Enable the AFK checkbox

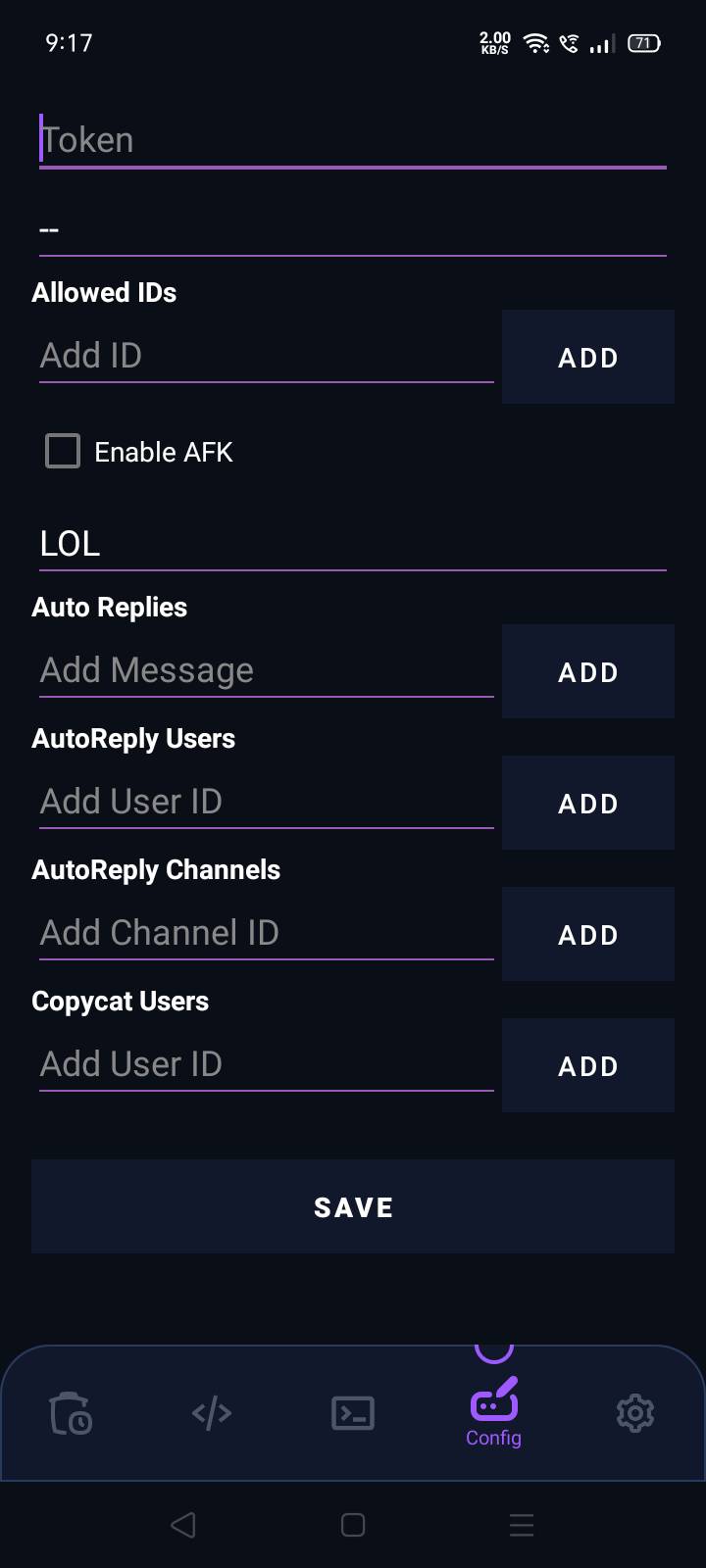click(62, 452)
